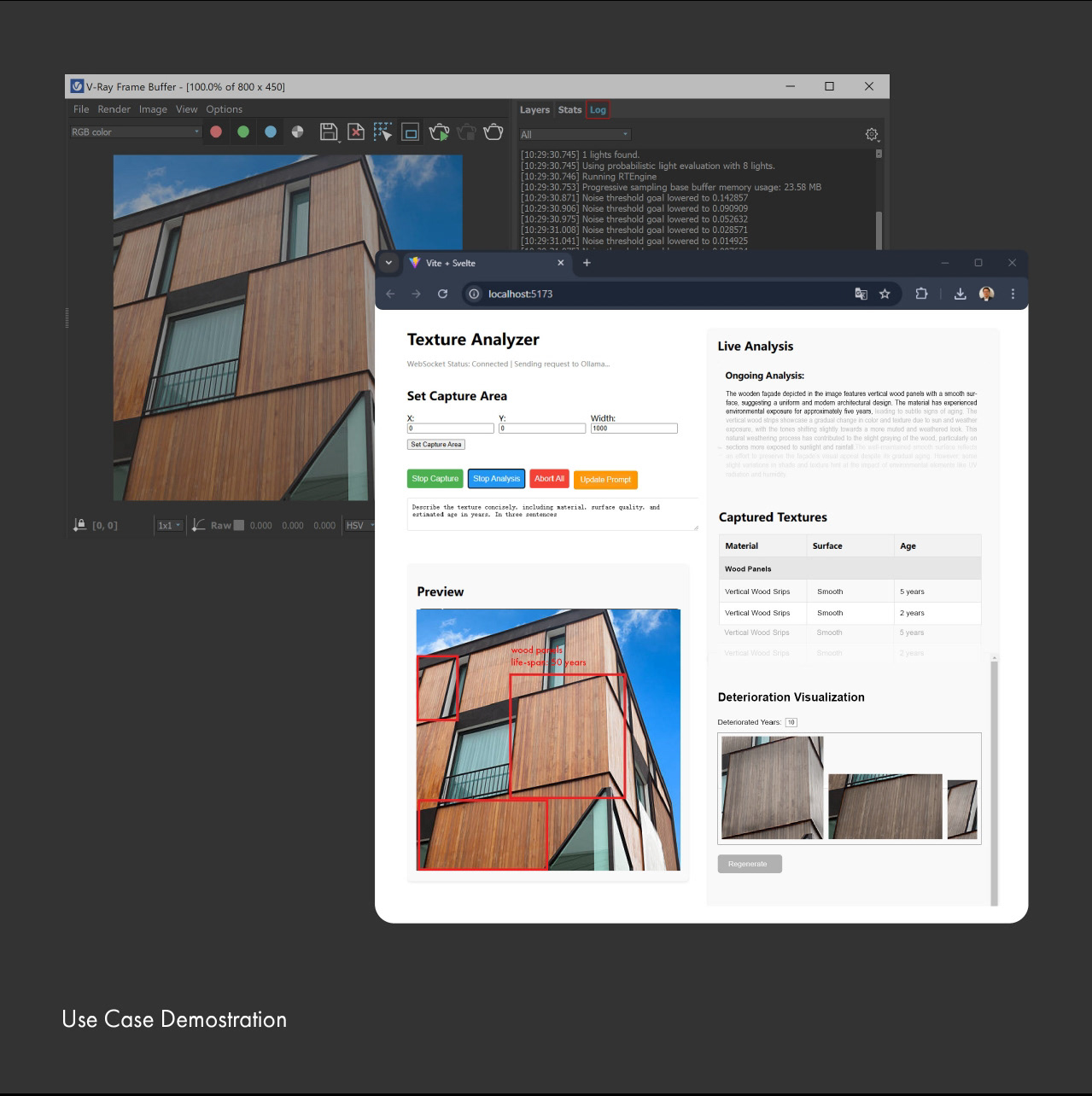This screenshot has width=1092, height=1096.
Task: Switch to mono alpha channel view
Action: (297, 131)
